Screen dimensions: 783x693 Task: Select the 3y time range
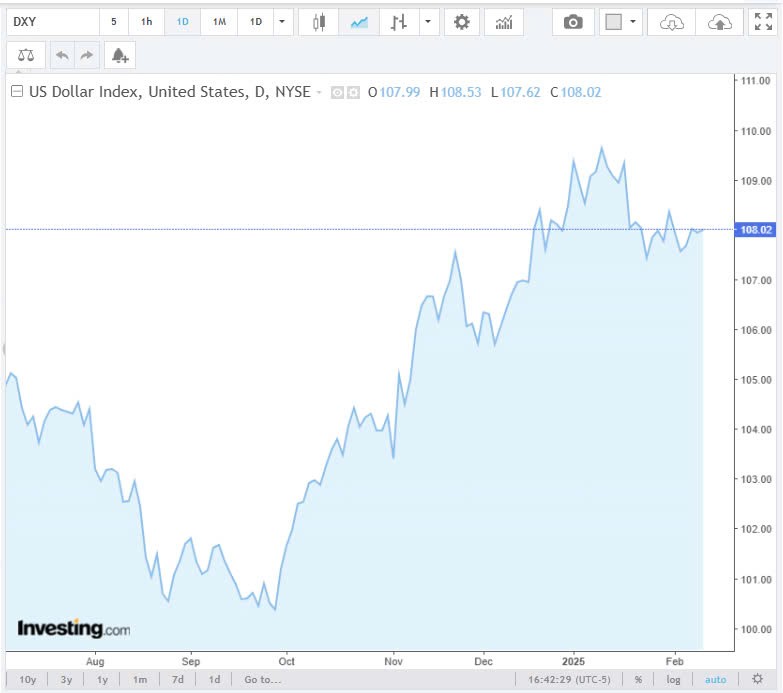coord(66,680)
